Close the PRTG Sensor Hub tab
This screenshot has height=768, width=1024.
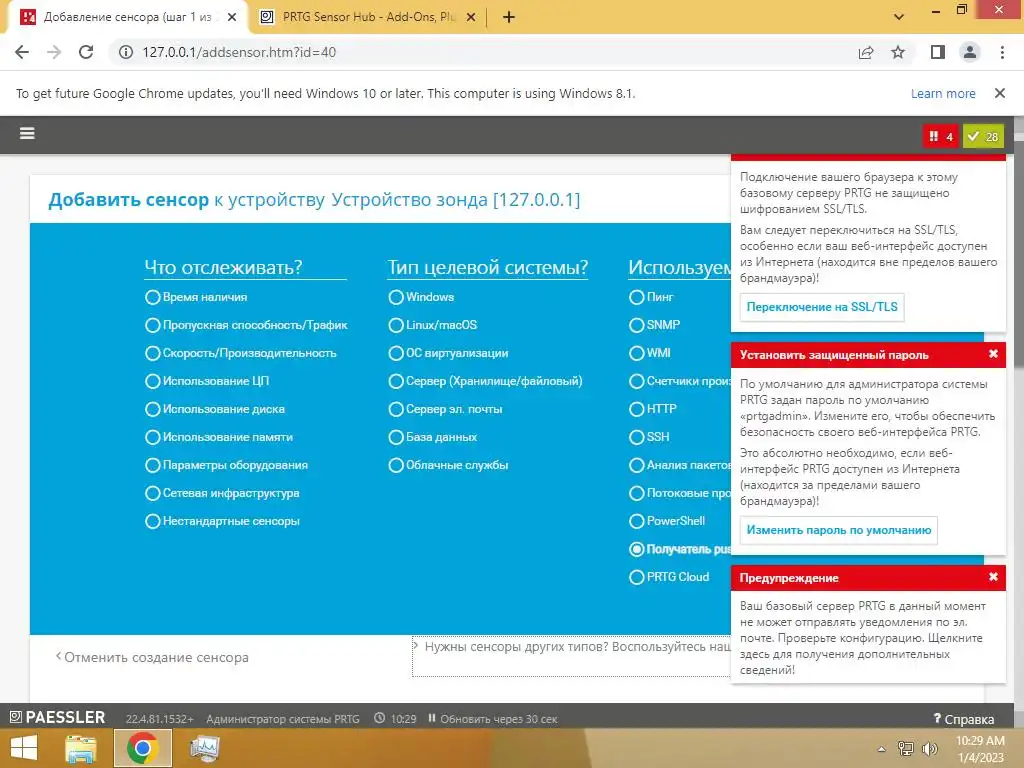click(471, 17)
